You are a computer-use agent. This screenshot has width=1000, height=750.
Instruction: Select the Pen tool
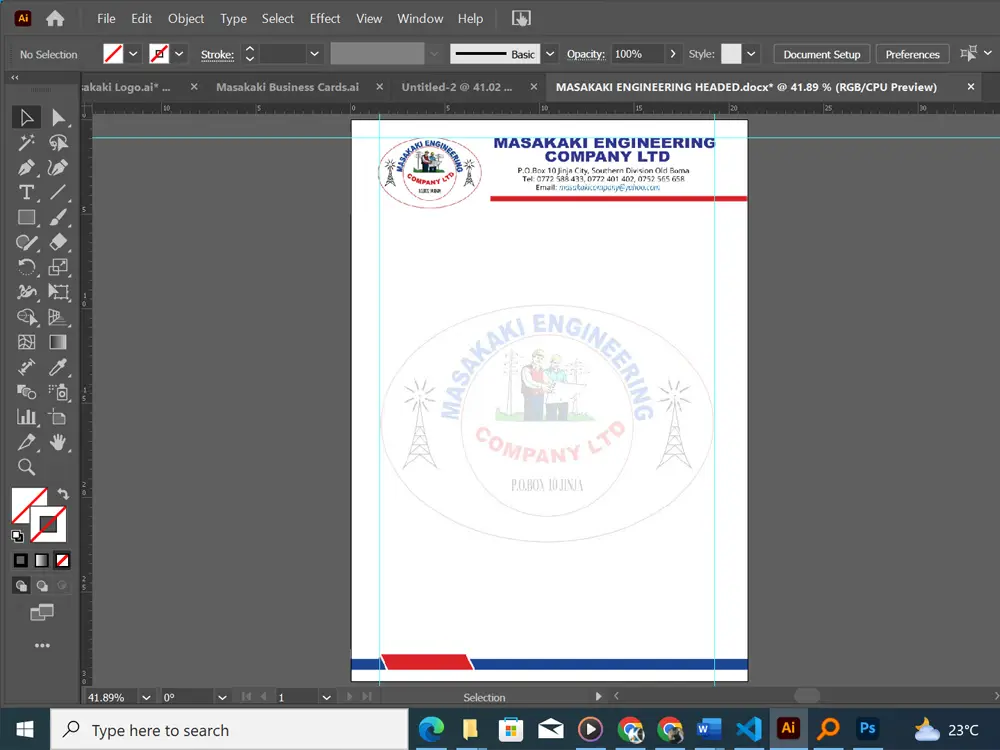(x=26, y=168)
